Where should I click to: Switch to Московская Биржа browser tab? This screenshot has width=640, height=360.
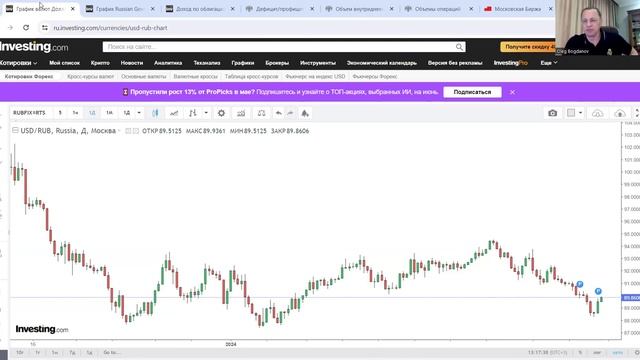click(518, 9)
